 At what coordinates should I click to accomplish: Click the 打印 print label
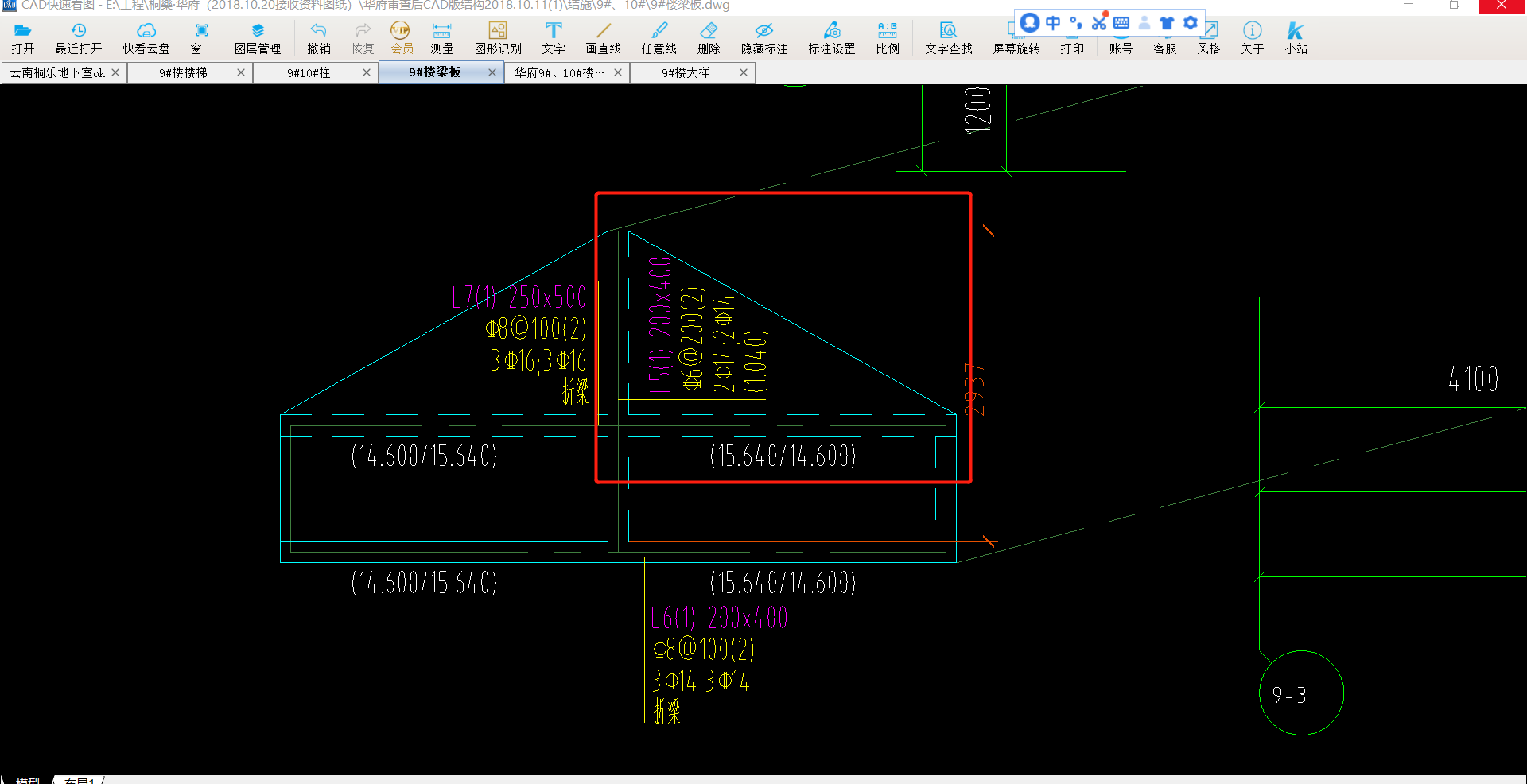point(1072,49)
